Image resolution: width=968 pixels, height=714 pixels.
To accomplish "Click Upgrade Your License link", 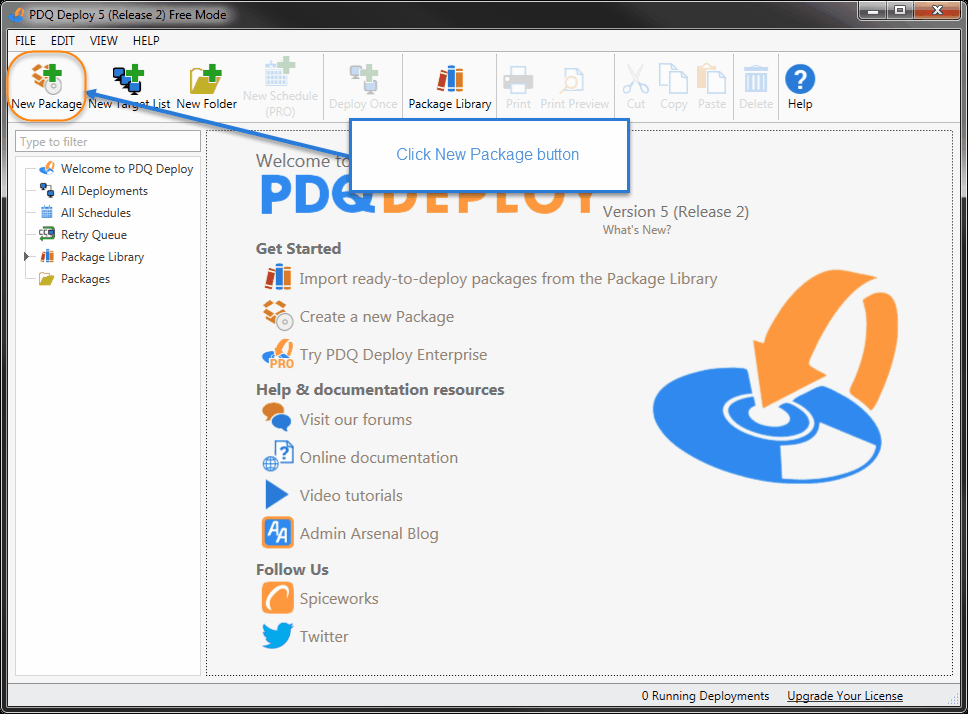I will [x=845, y=696].
